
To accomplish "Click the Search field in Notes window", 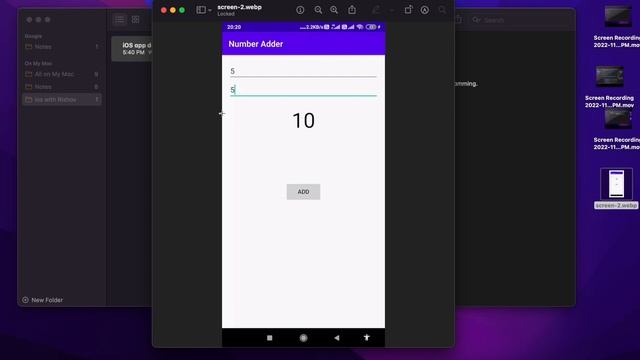I will (520, 20).
